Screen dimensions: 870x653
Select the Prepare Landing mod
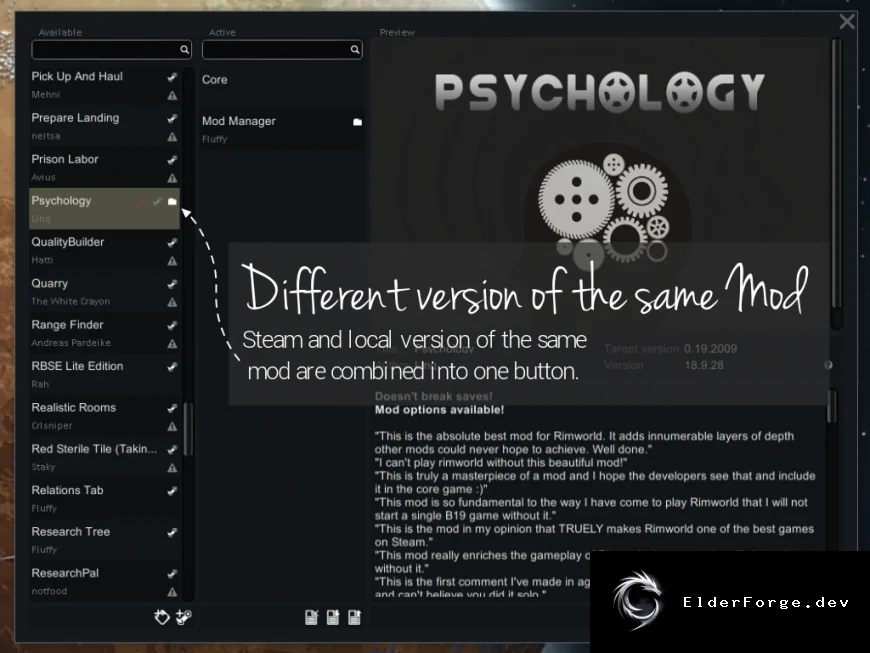(x=104, y=126)
